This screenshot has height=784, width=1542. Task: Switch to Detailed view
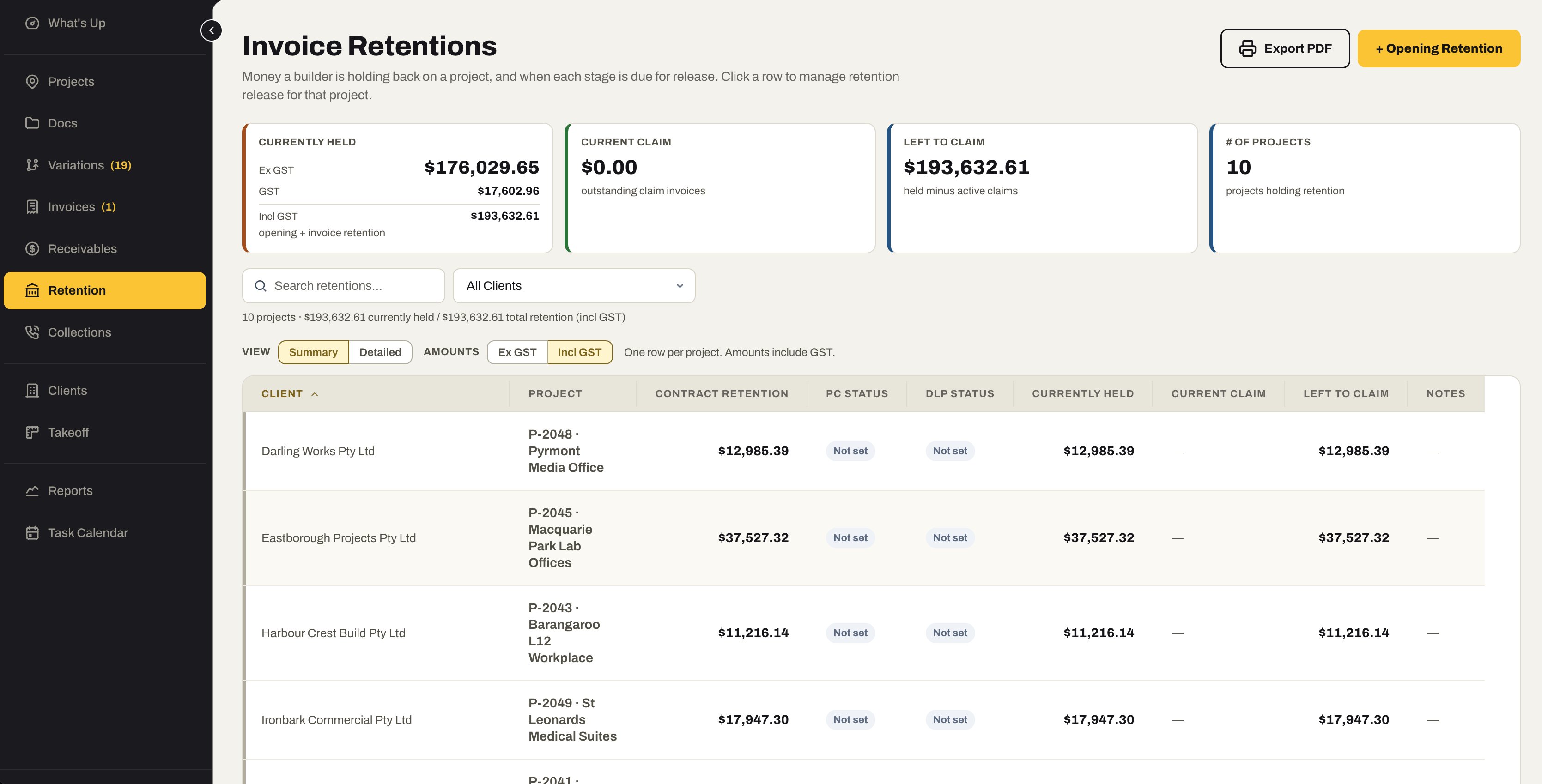coord(380,352)
